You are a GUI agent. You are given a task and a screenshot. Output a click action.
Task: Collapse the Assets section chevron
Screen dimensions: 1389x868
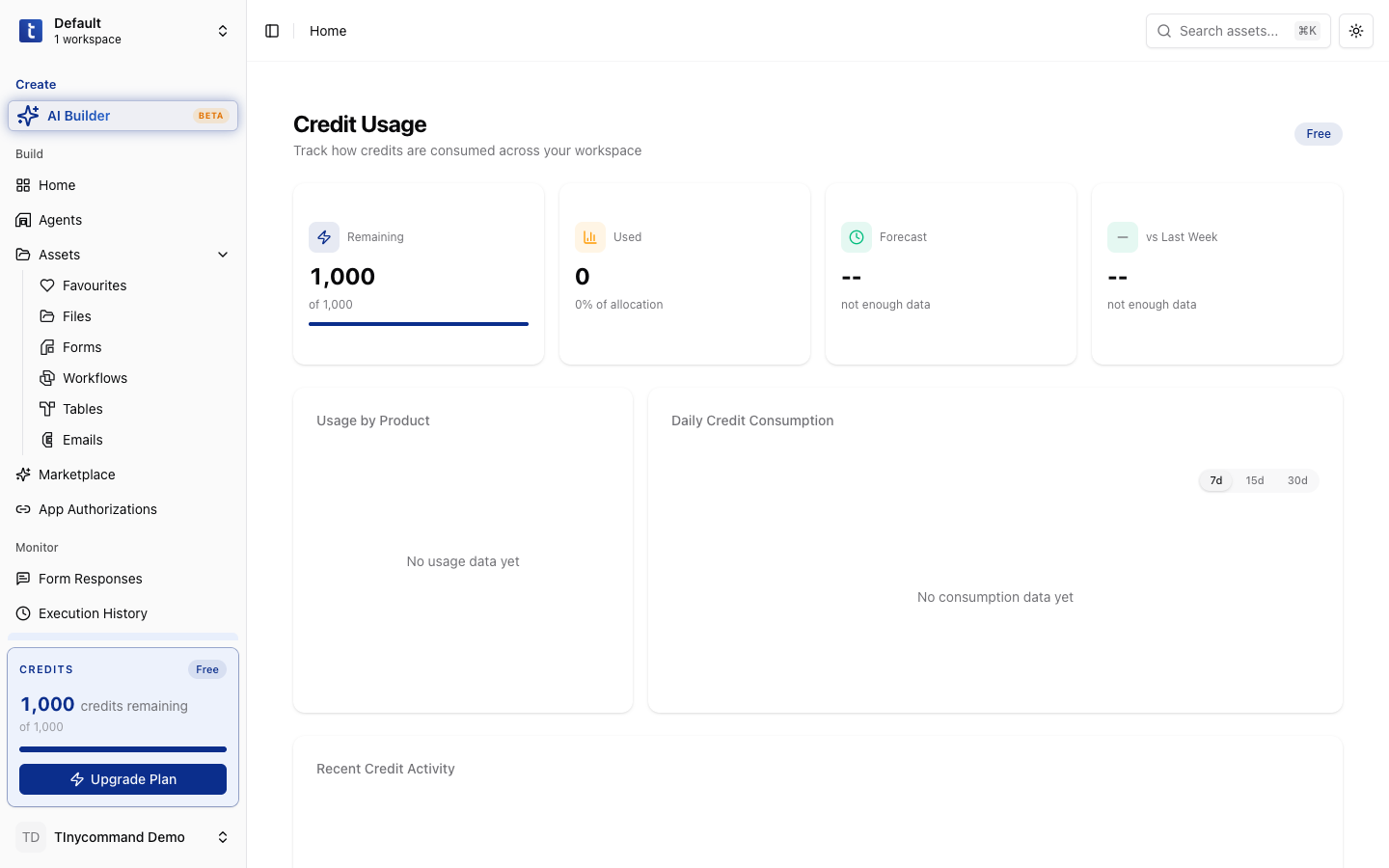click(x=223, y=255)
